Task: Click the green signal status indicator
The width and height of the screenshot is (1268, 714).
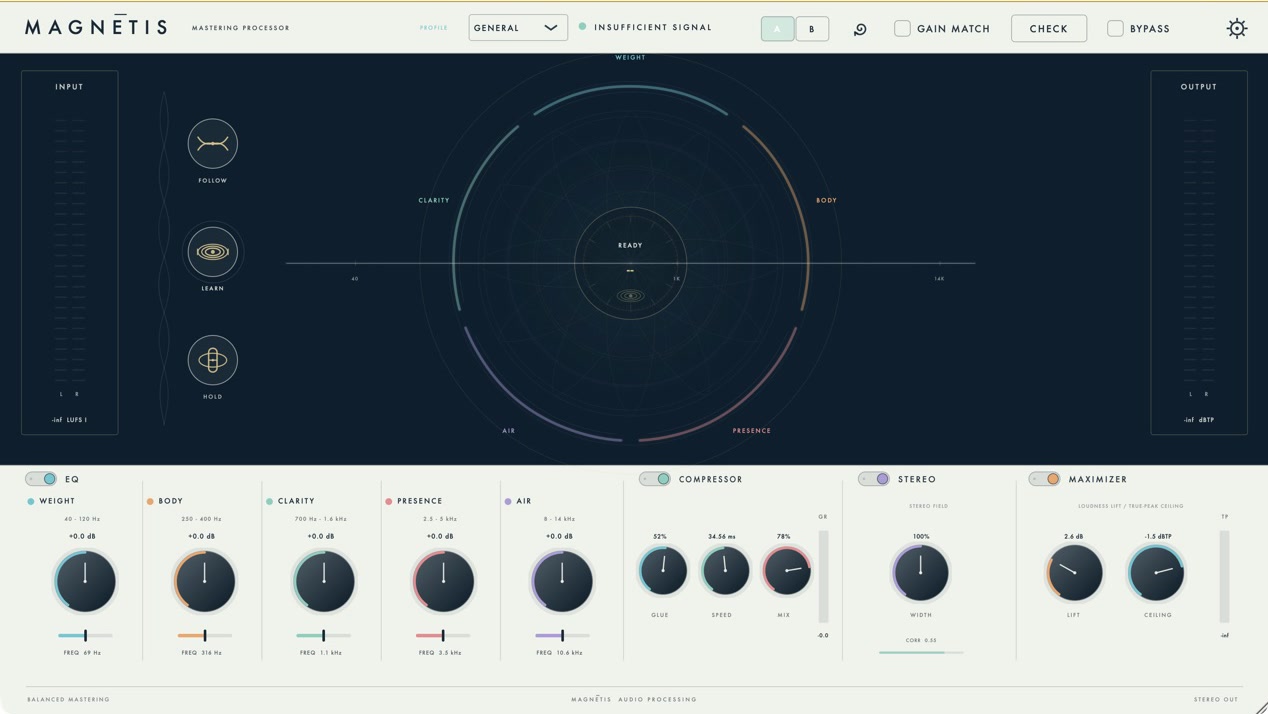Action: (x=582, y=27)
